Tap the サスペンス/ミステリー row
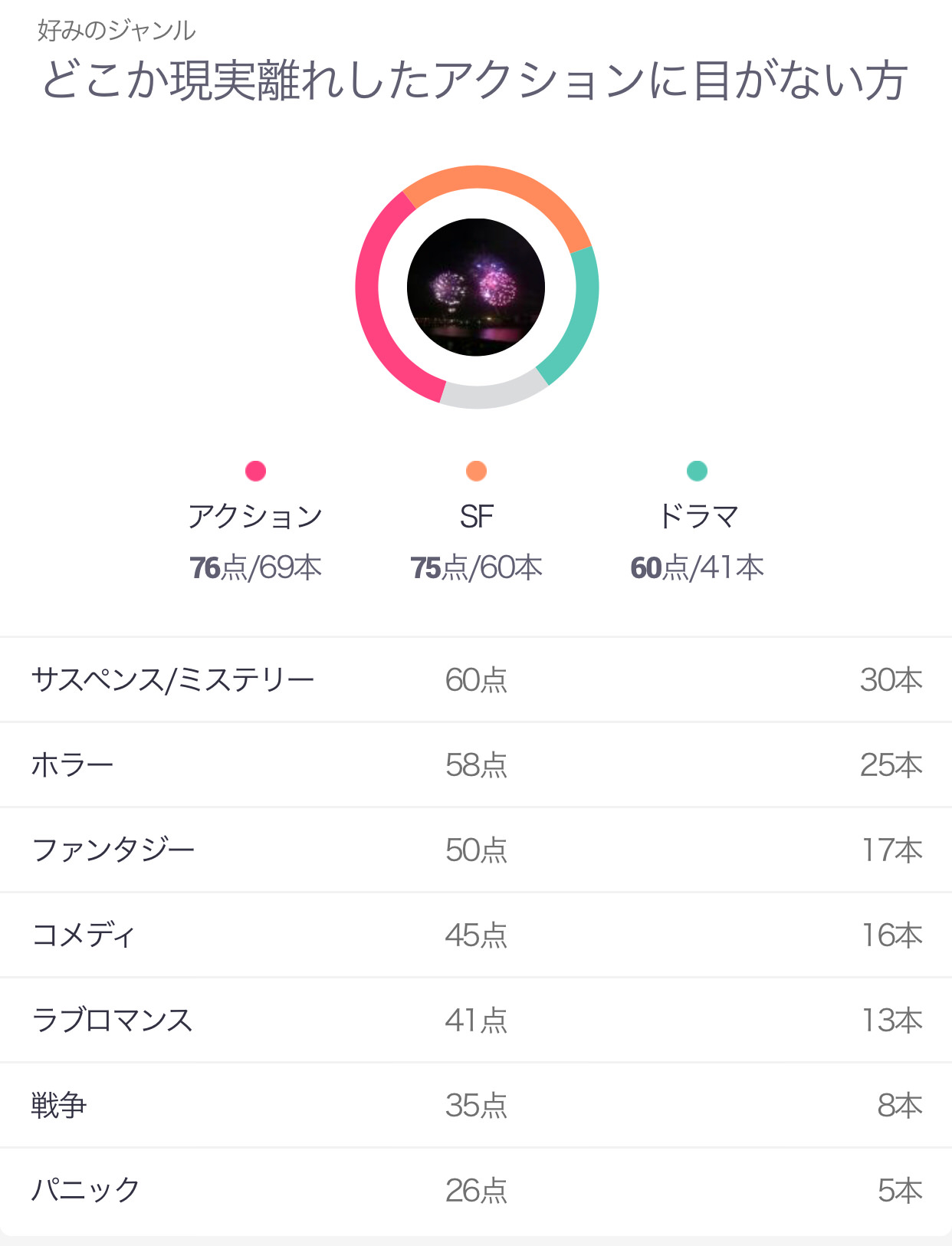 (476, 679)
